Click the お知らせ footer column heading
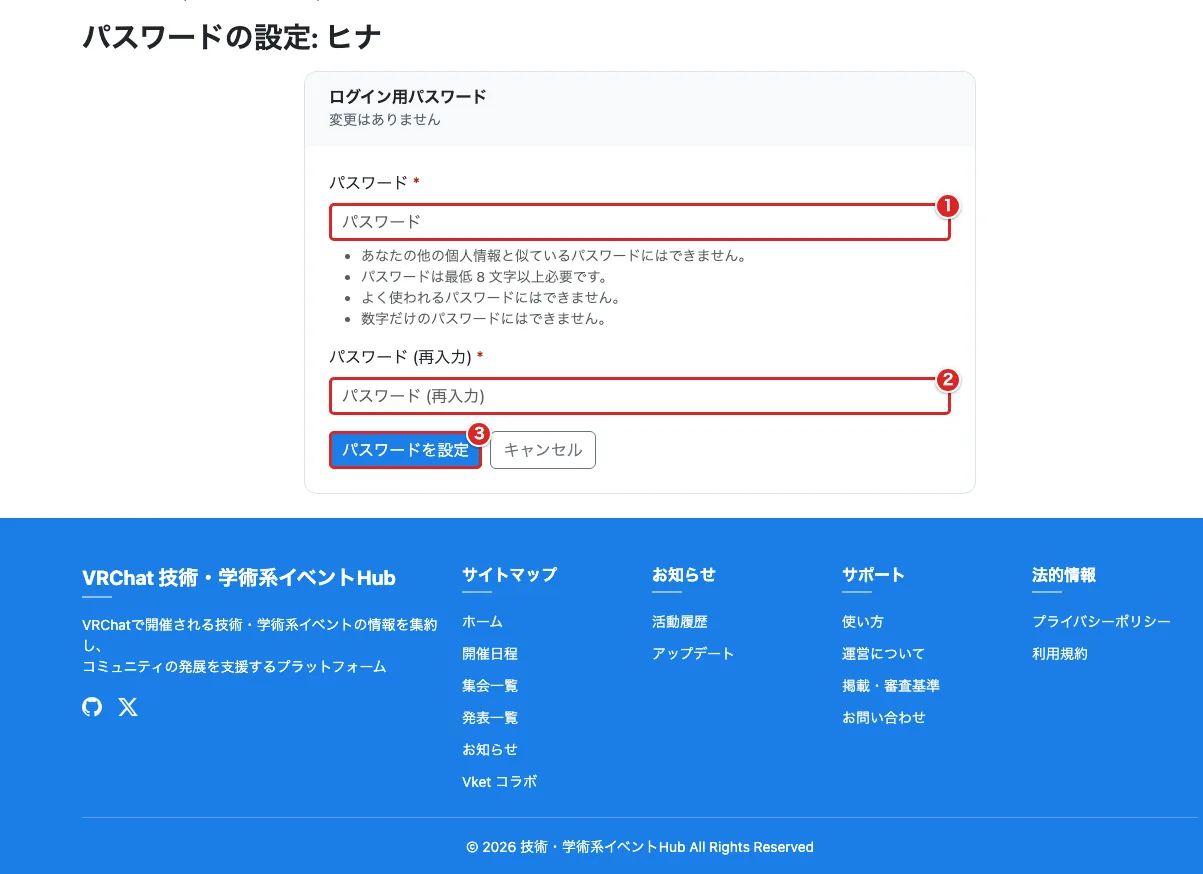This screenshot has height=874, width=1203. coord(684,575)
